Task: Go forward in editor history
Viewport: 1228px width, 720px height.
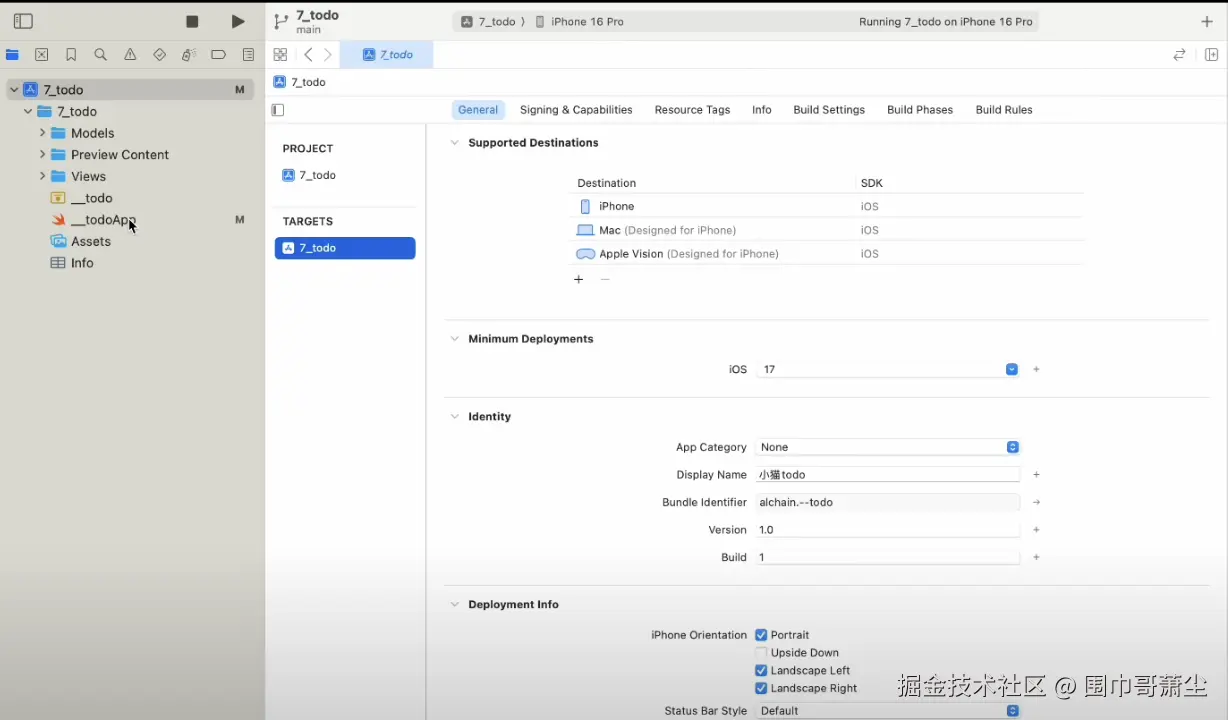Action: 328,55
